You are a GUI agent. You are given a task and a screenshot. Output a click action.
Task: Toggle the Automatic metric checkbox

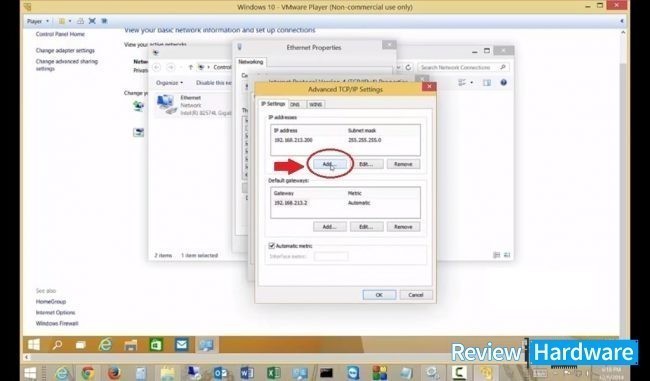272,246
